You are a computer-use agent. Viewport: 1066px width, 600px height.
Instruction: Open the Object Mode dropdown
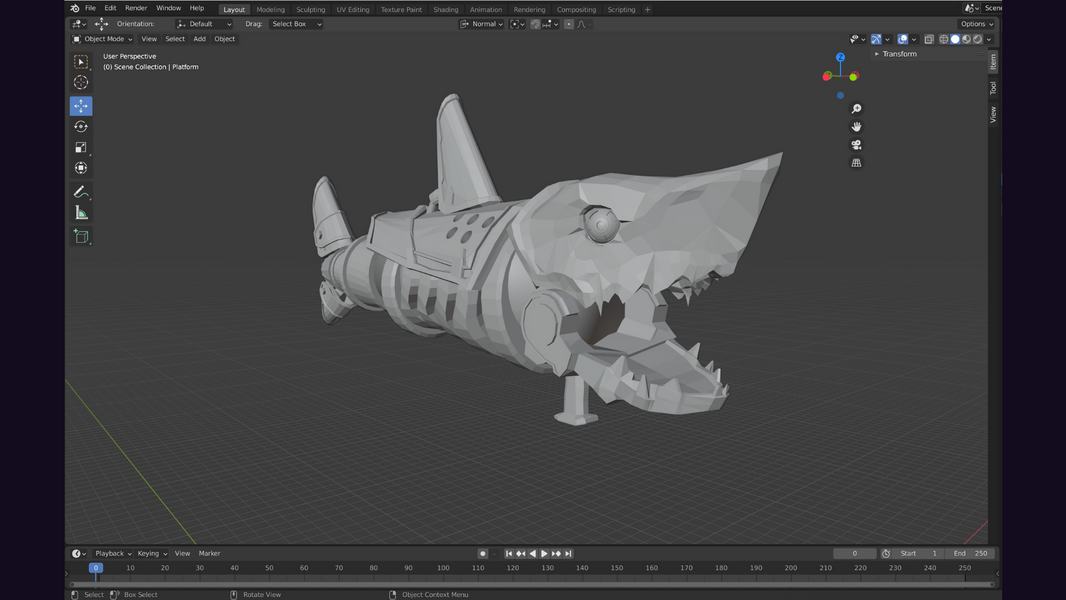(x=102, y=39)
